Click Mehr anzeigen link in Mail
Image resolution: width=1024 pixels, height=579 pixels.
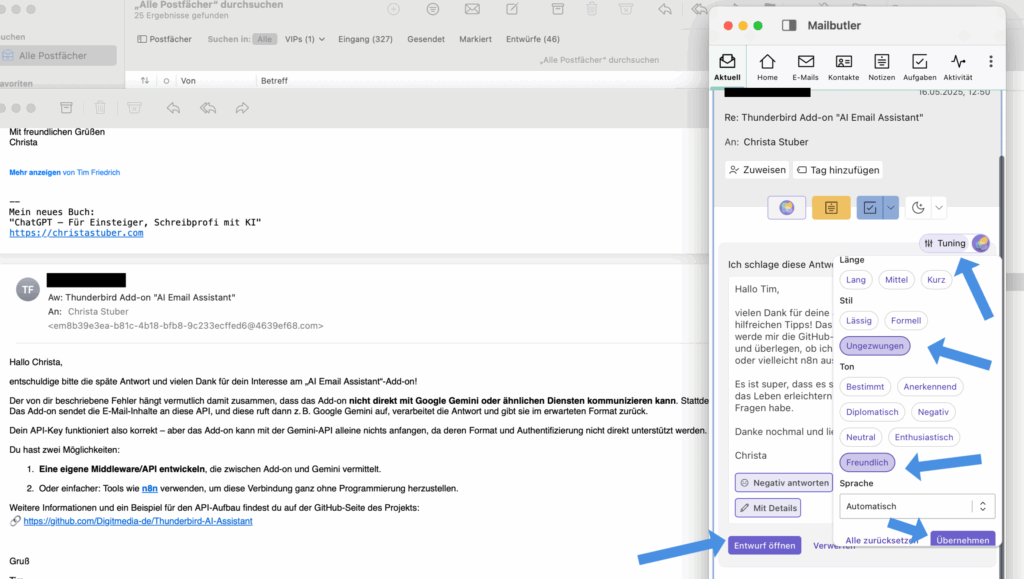(35, 172)
